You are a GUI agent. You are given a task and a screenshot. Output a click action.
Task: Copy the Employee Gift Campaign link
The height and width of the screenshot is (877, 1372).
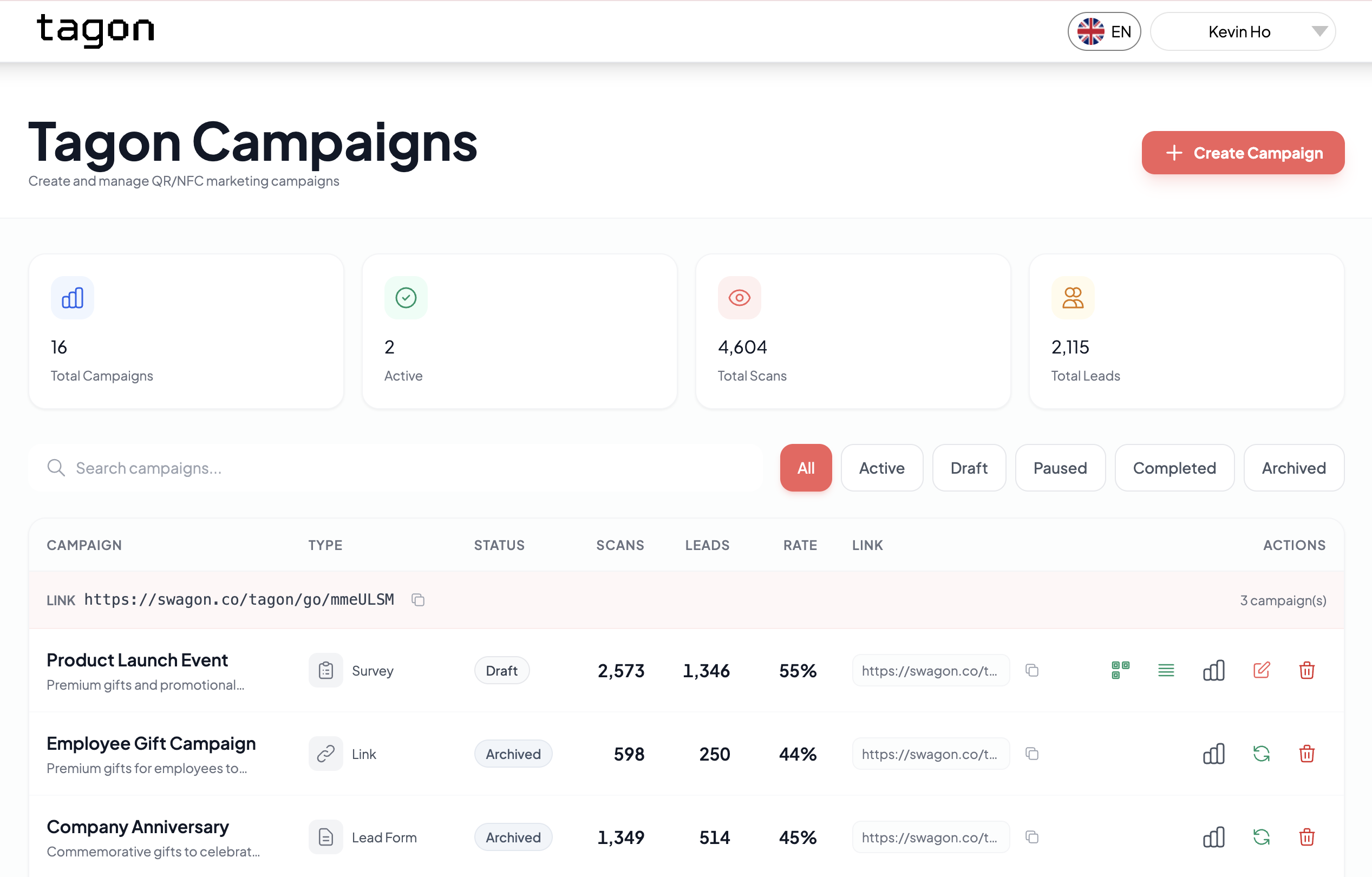click(x=1033, y=754)
